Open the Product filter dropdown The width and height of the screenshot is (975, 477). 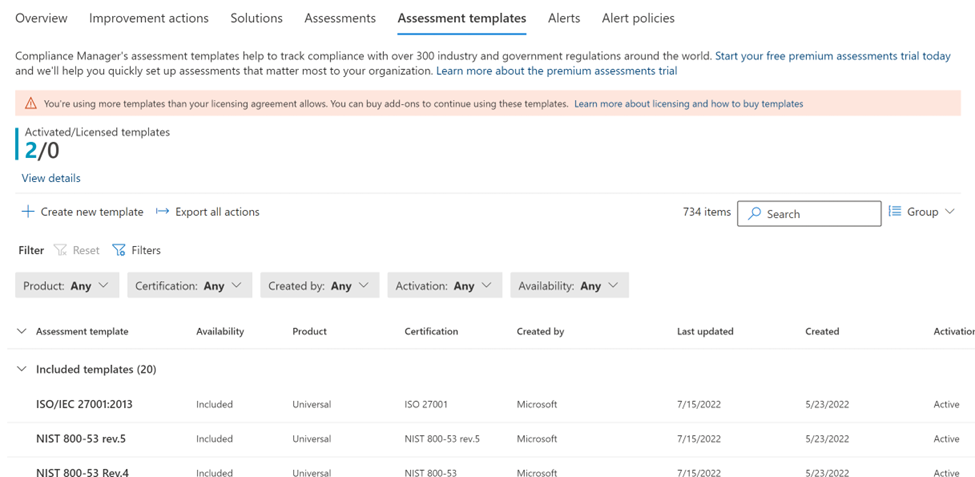pyautogui.click(x=67, y=285)
